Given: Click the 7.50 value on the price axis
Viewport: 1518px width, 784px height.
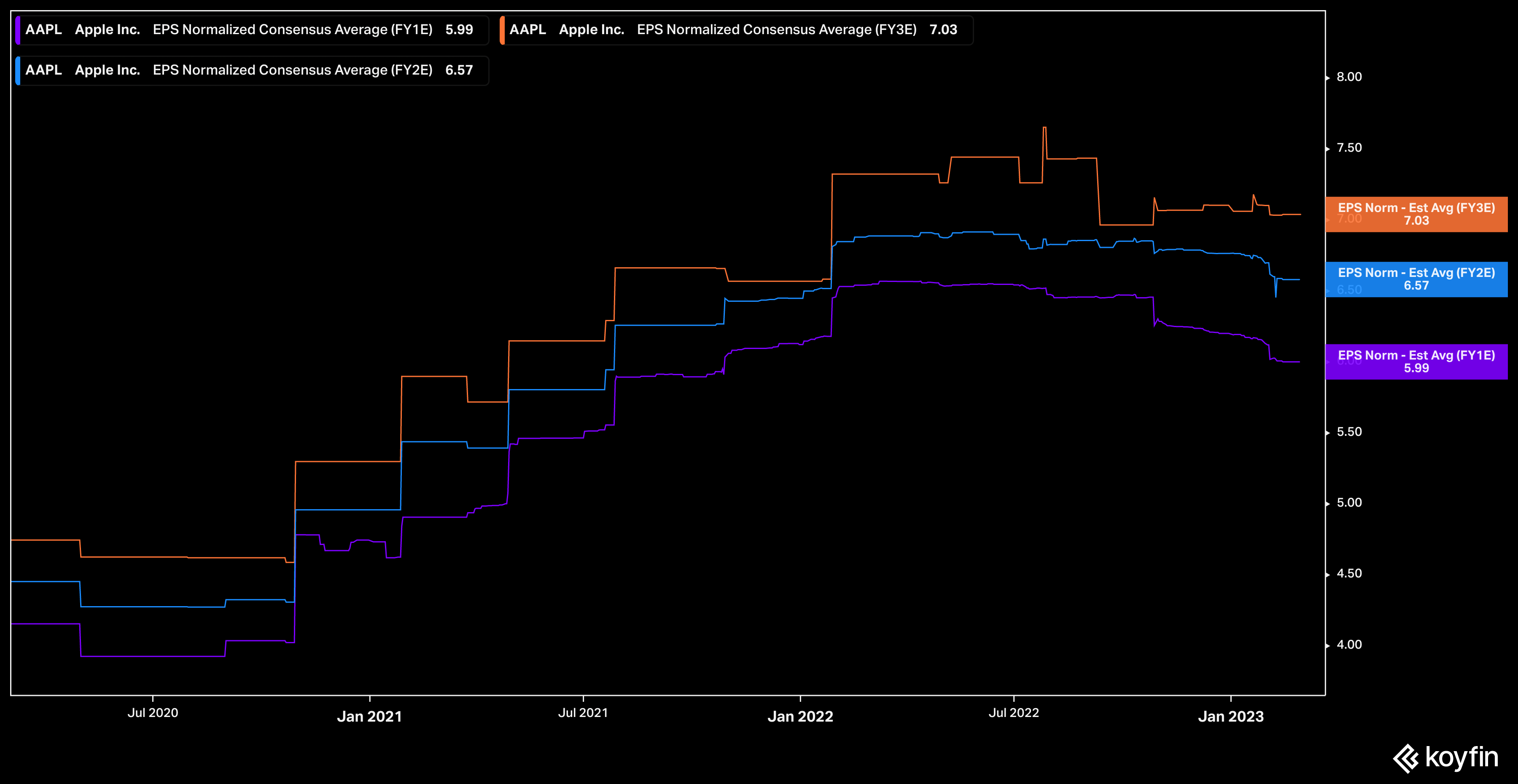Looking at the screenshot, I should tap(1349, 148).
